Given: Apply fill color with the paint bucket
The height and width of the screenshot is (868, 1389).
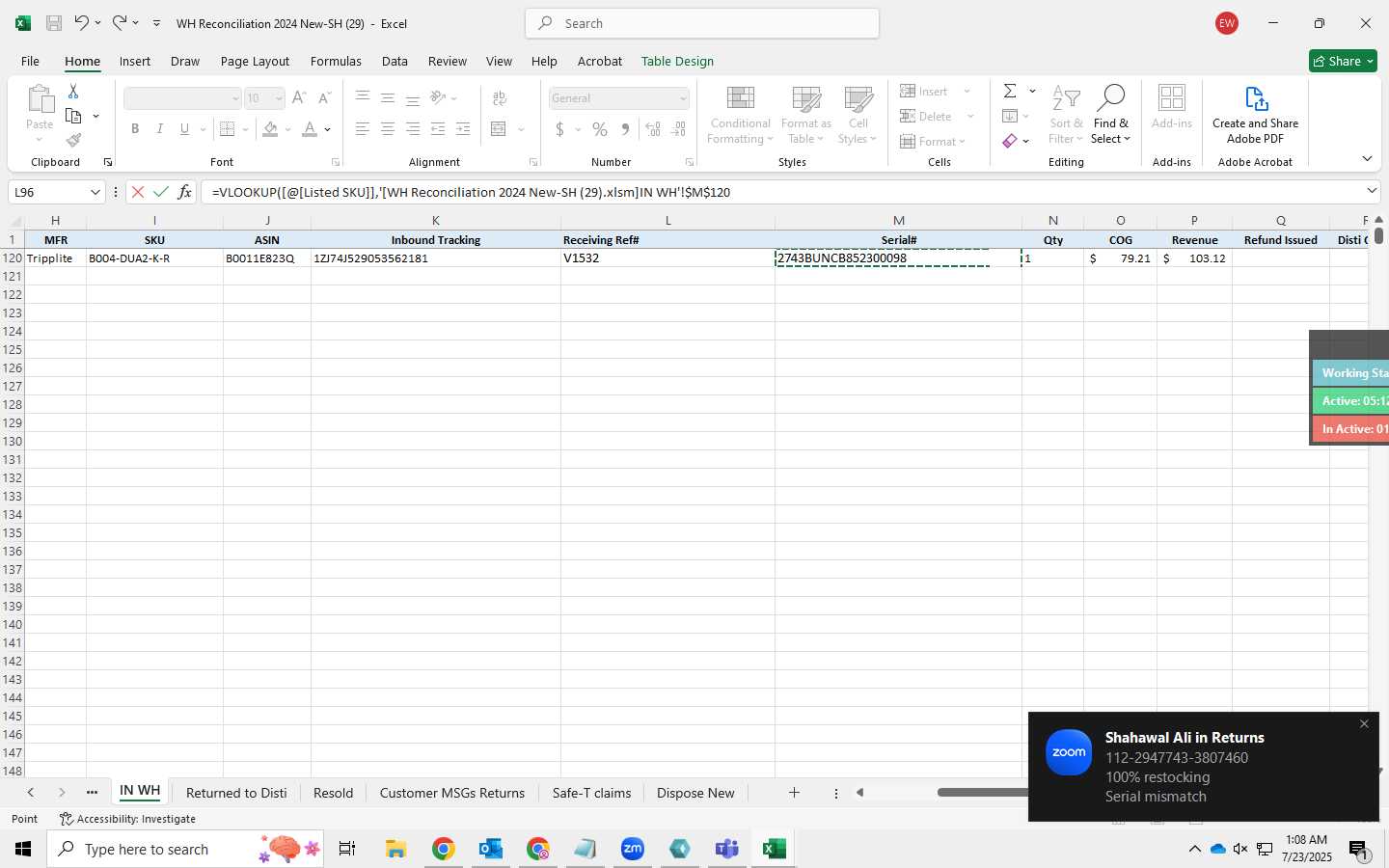Looking at the screenshot, I should pyautogui.click(x=270, y=129).
